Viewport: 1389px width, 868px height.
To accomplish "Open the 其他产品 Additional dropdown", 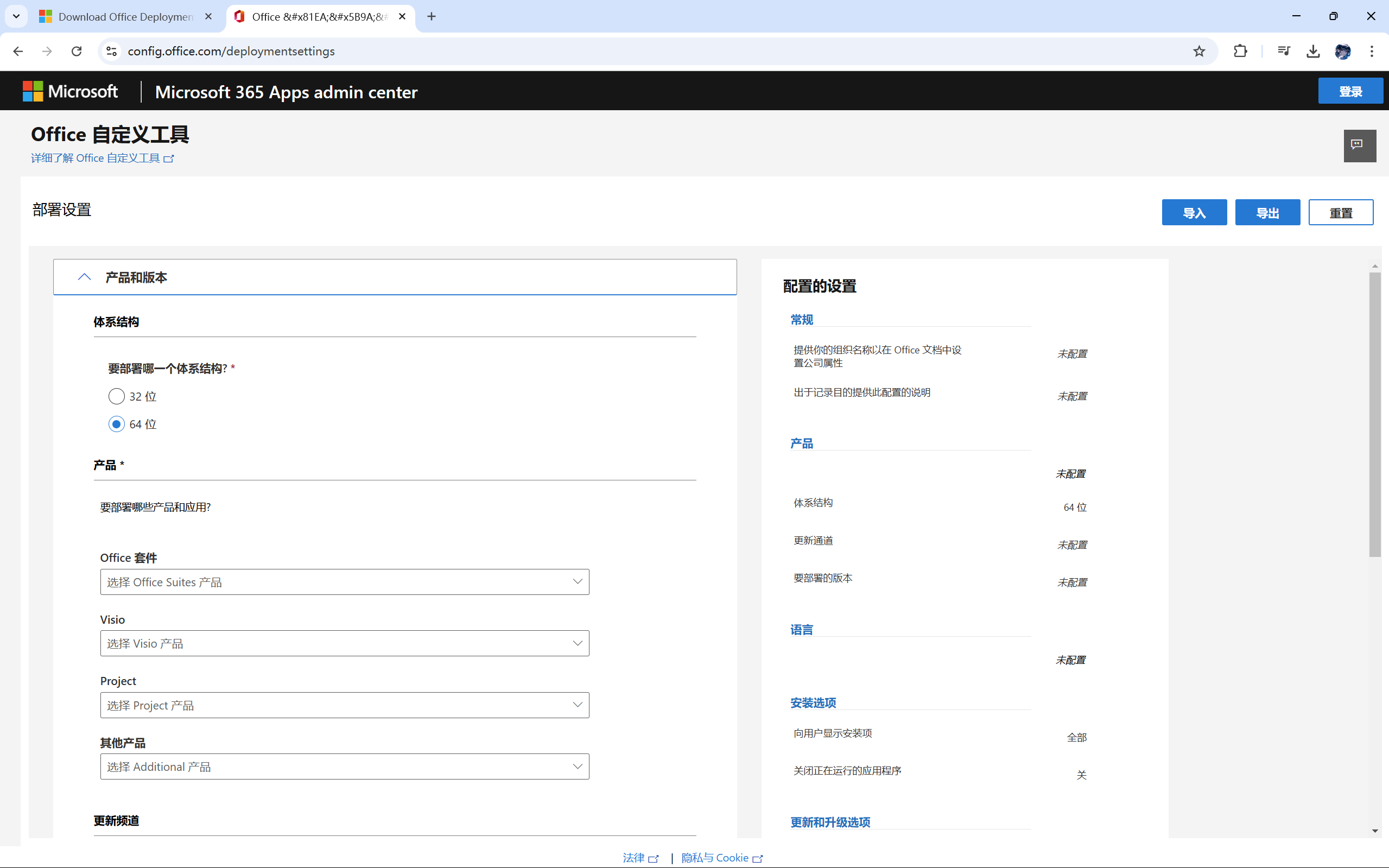I will click(x=344, y=766).
